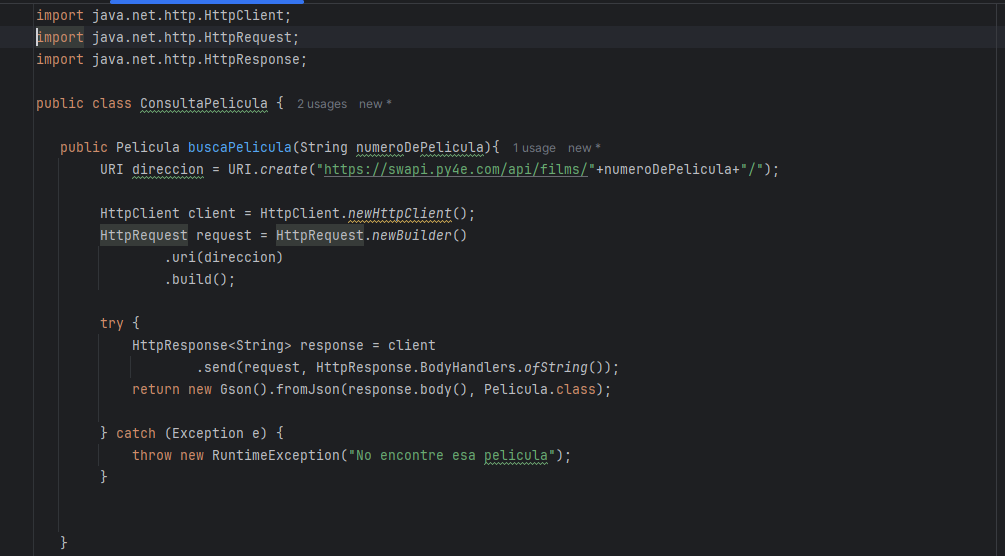Click URI.create method call
The width and height of the screenshot is (1005, 556).
pyautogui.click(x=267, y=169)
